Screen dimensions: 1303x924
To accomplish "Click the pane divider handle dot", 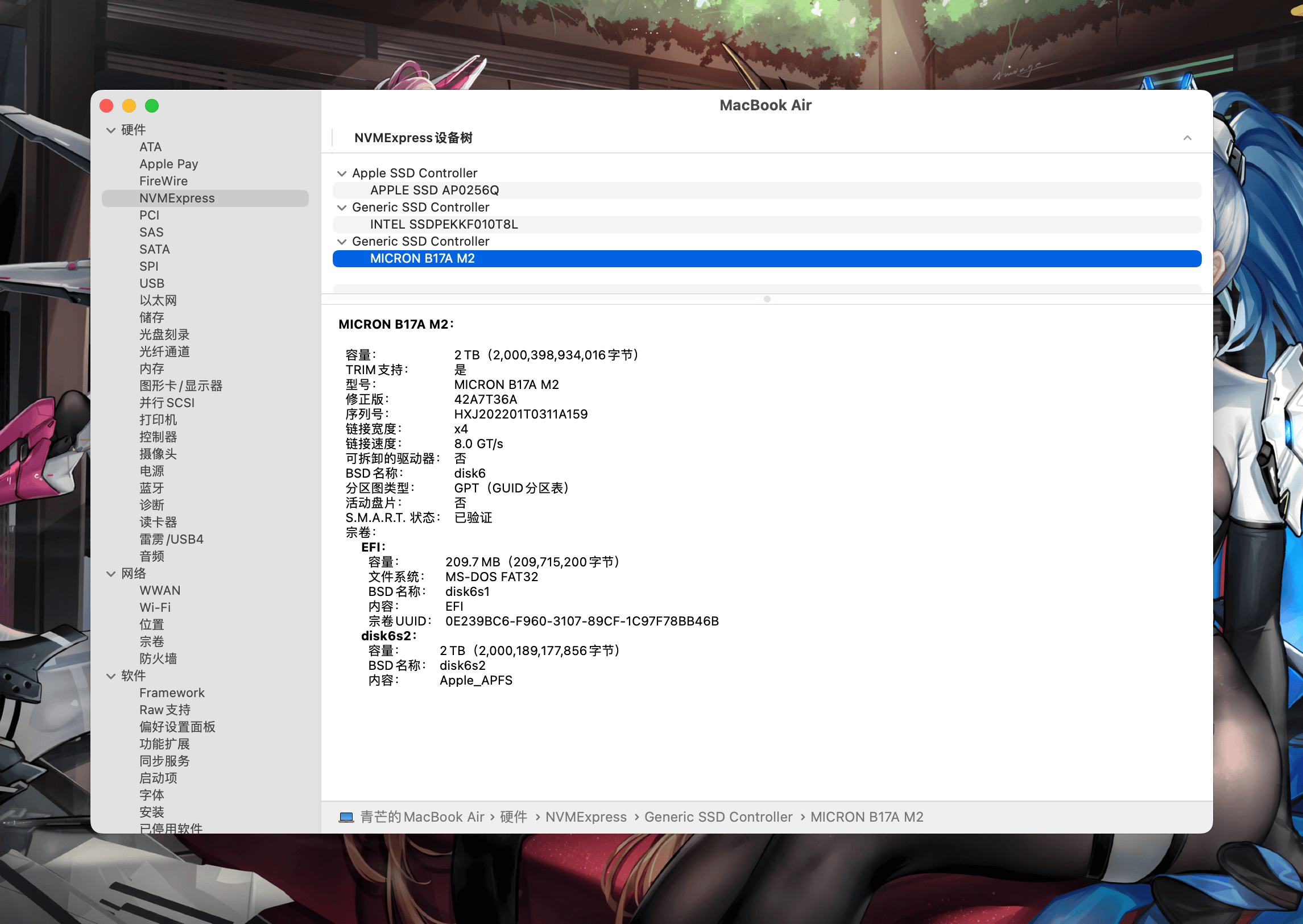I will (767, 299).
